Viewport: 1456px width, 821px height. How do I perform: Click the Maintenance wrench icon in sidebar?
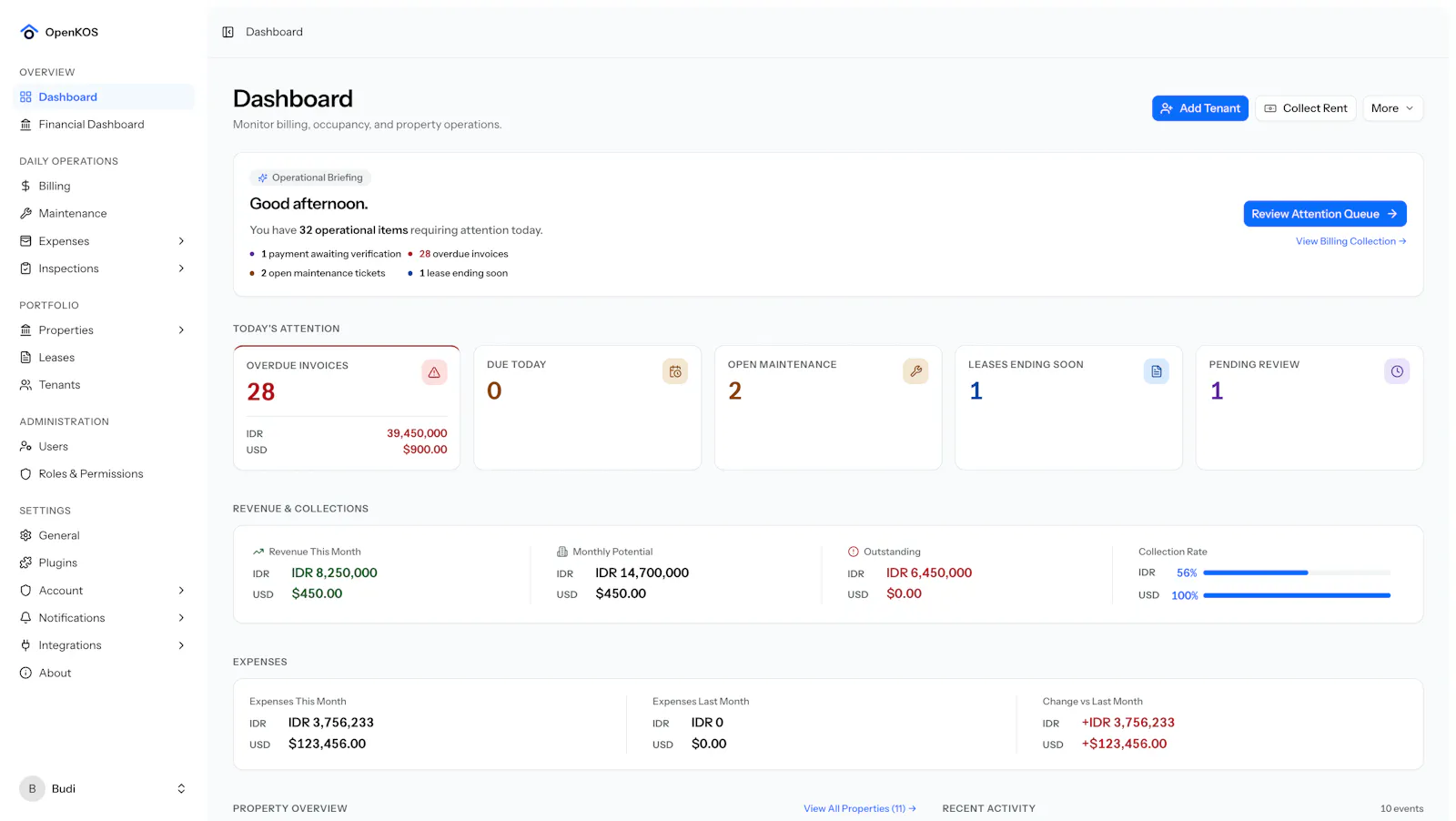coord(25,214)
